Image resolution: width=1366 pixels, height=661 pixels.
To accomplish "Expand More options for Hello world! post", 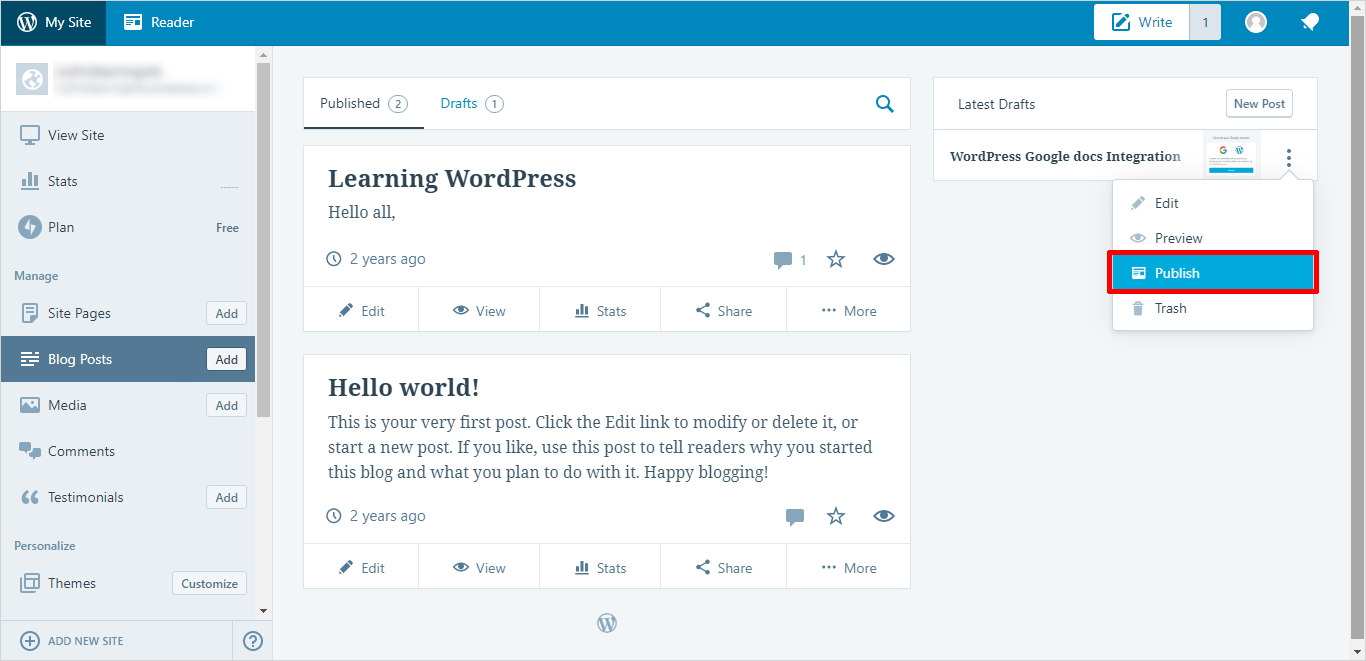I will point(848,568).
